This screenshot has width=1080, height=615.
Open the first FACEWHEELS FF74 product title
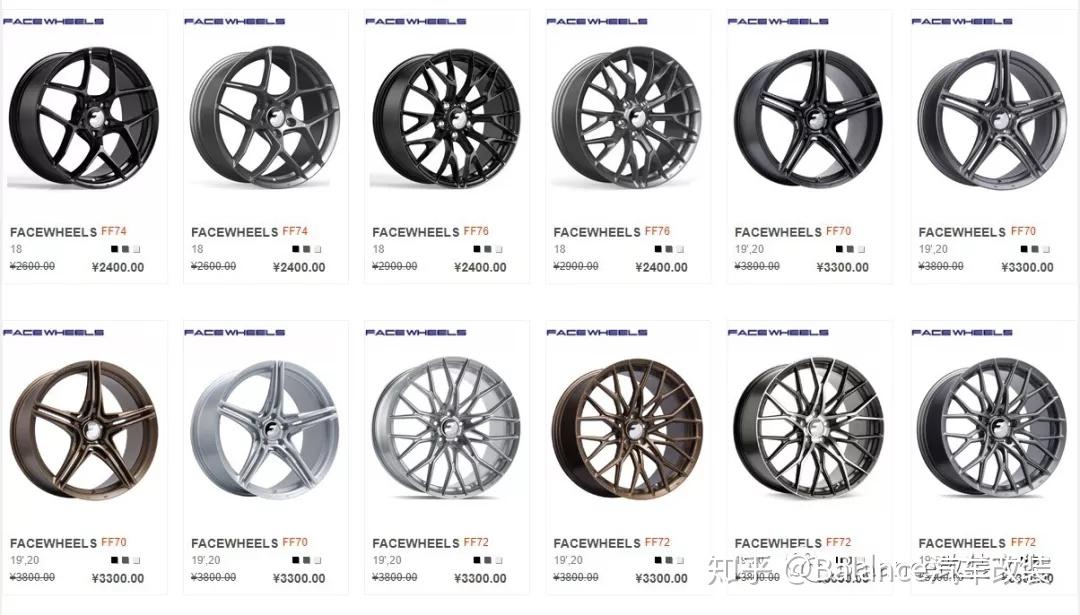(x=68, y=232)
